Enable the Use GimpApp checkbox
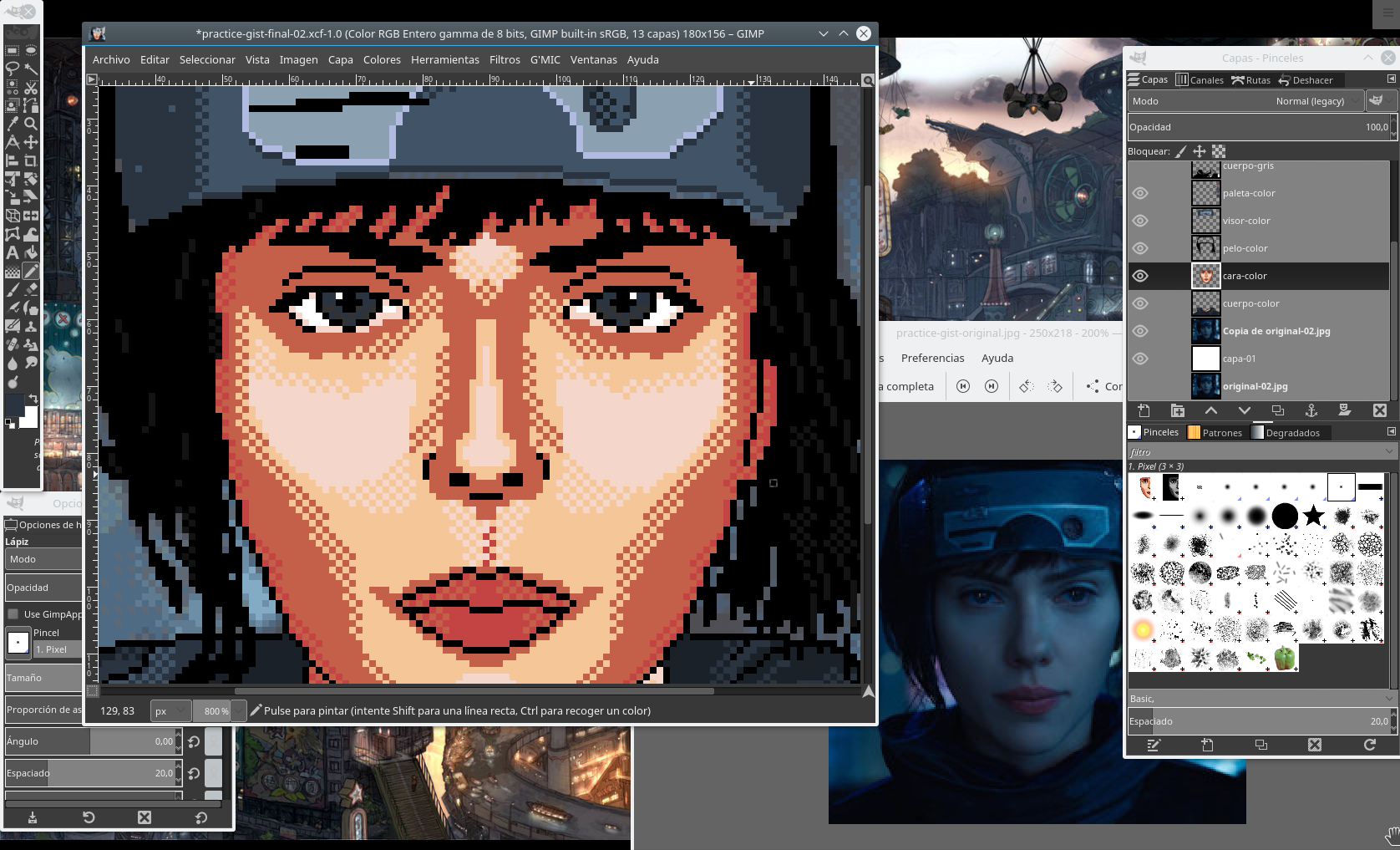The height and width of the screenshot is (850, 1400). pyautogui.click(x=13, y=614)
